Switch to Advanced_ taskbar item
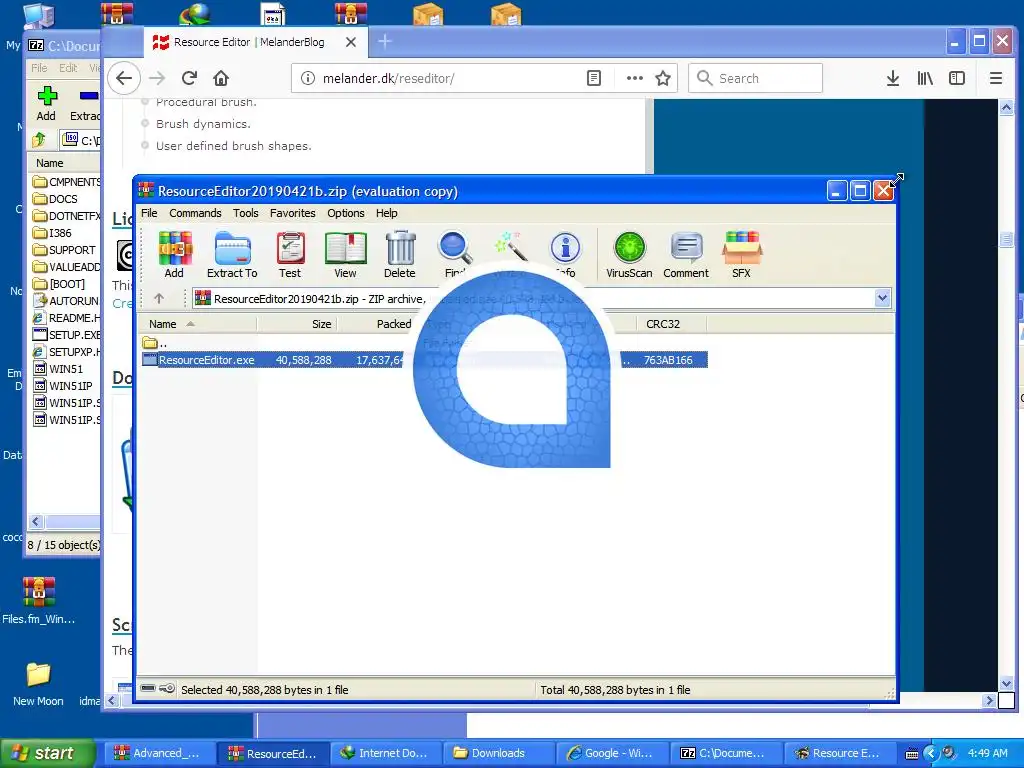 coord(159,753)
